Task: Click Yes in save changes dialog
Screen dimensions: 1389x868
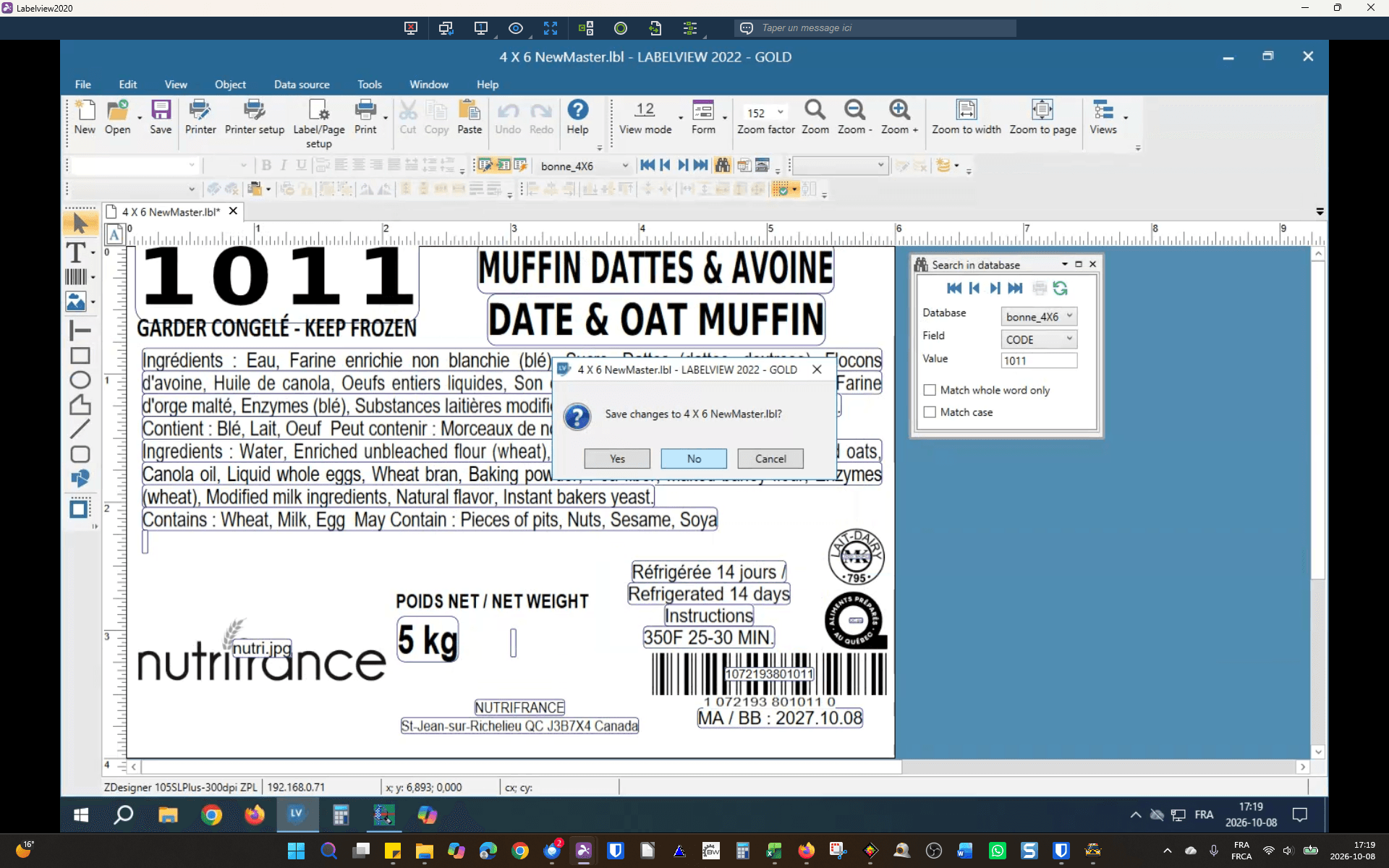Action: (x=617, y=459)
